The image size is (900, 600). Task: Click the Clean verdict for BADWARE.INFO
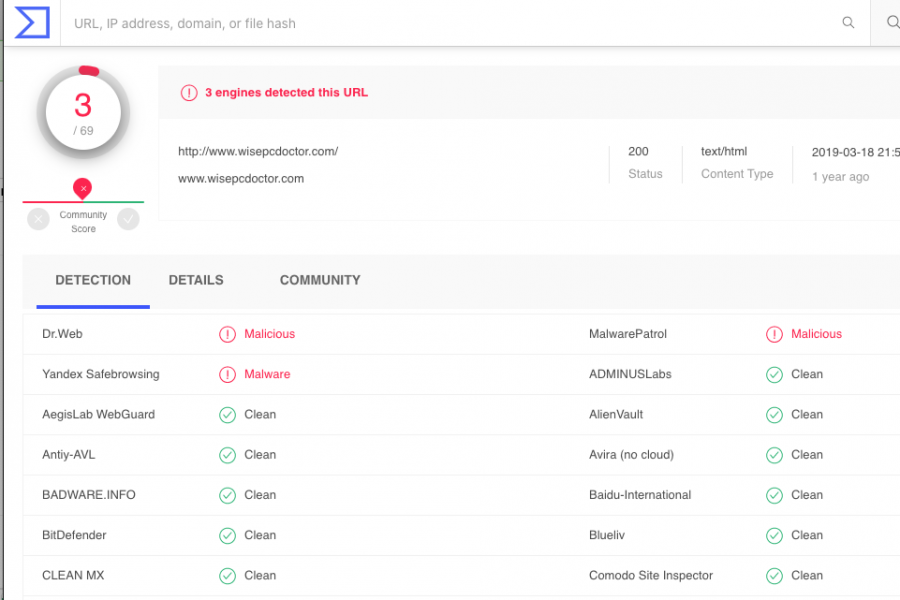260,495
